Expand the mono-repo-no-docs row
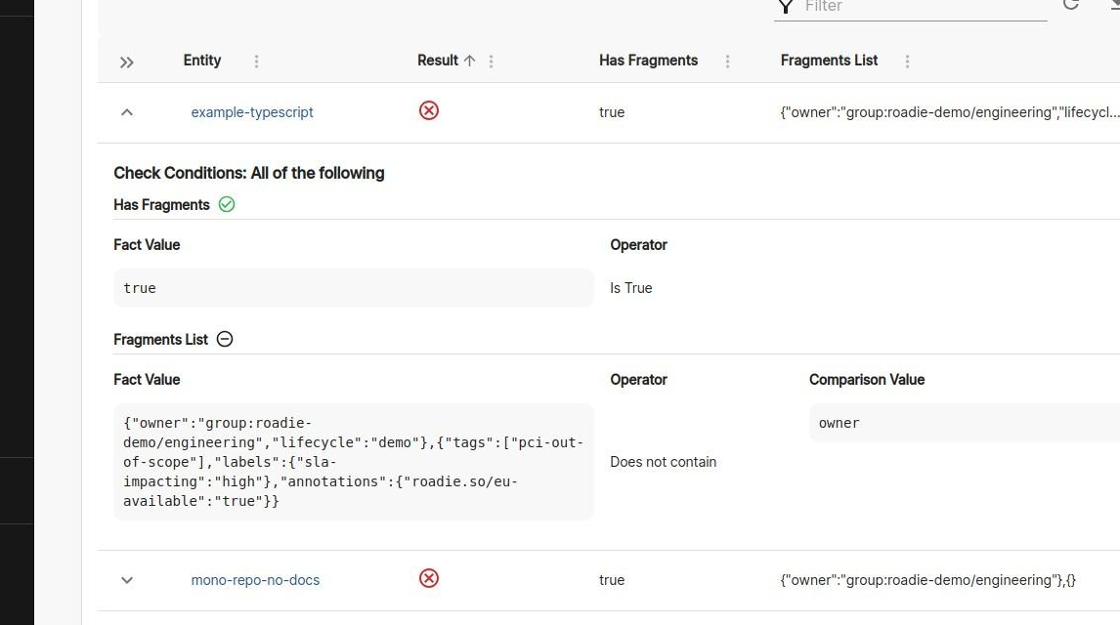The height and width of the screenshot is (625, 1120). tap(127, 580)
